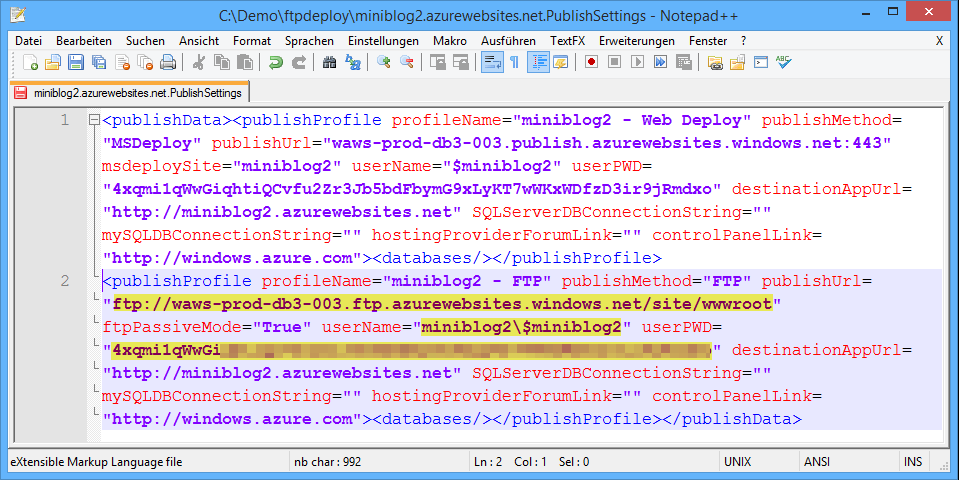
Task: Click the New file toolbar icon
Action: tap(29, 63)
